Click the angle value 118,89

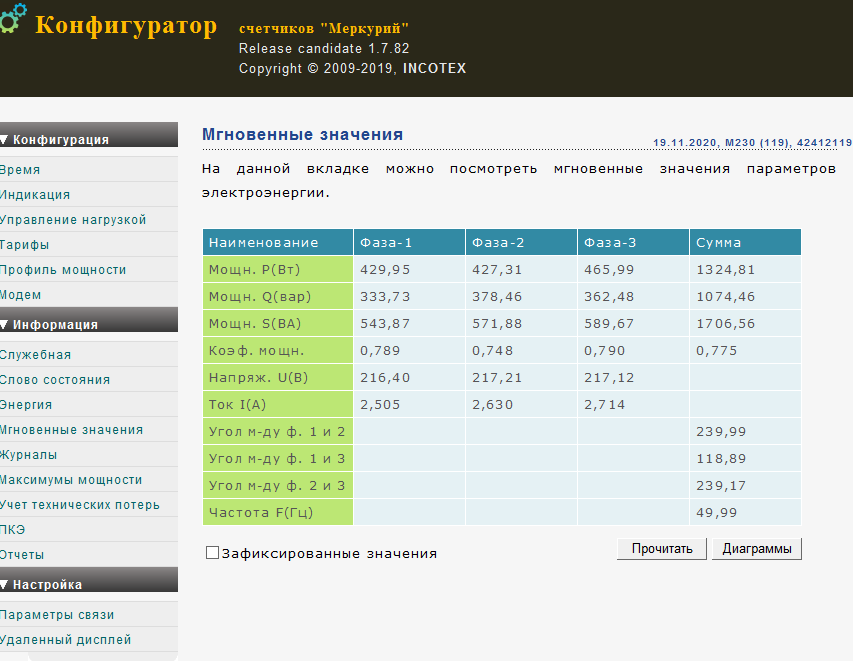tap(721, 459)
